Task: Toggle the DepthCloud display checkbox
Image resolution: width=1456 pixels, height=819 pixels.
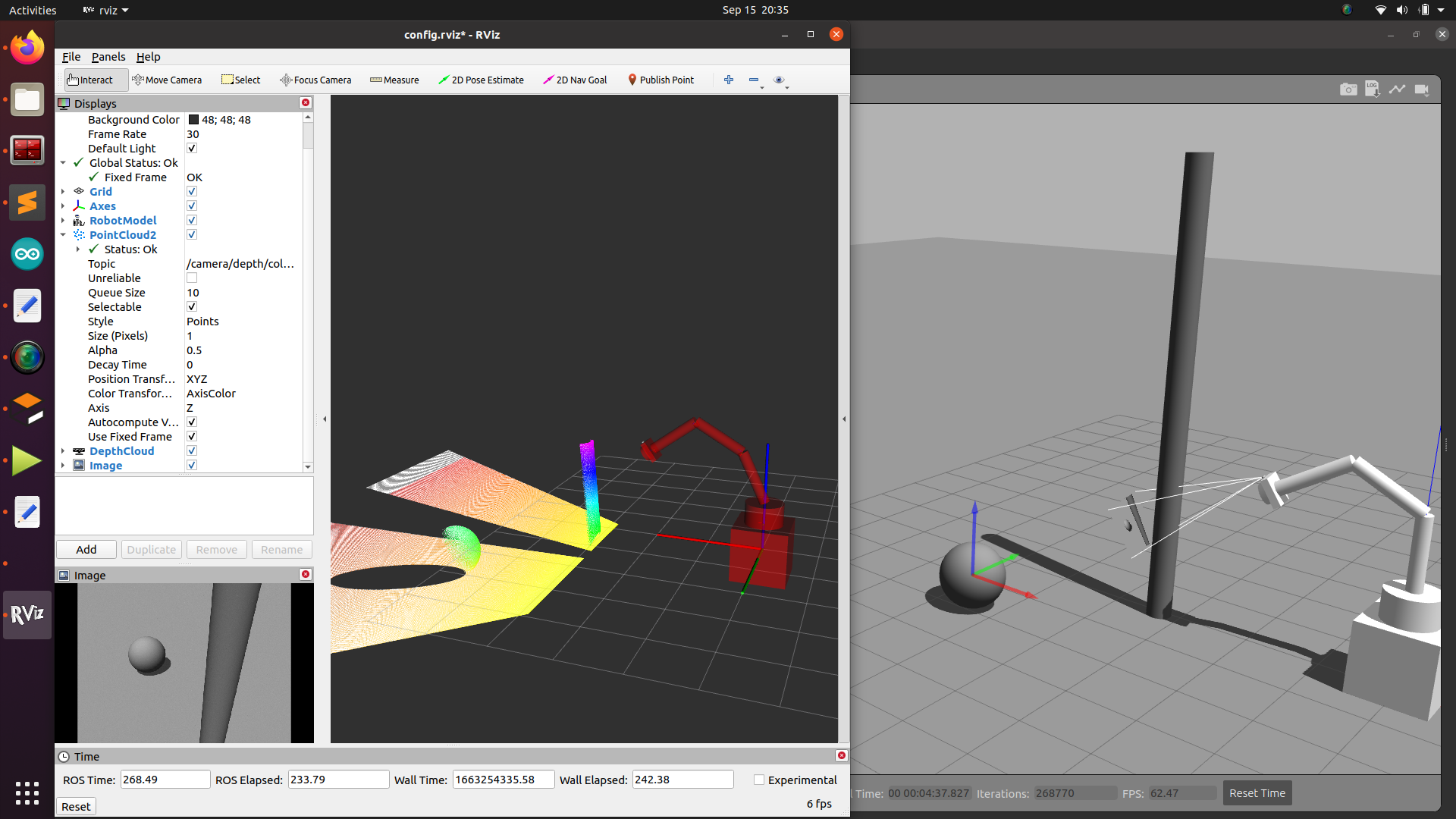Action: [x=192, y=451]
